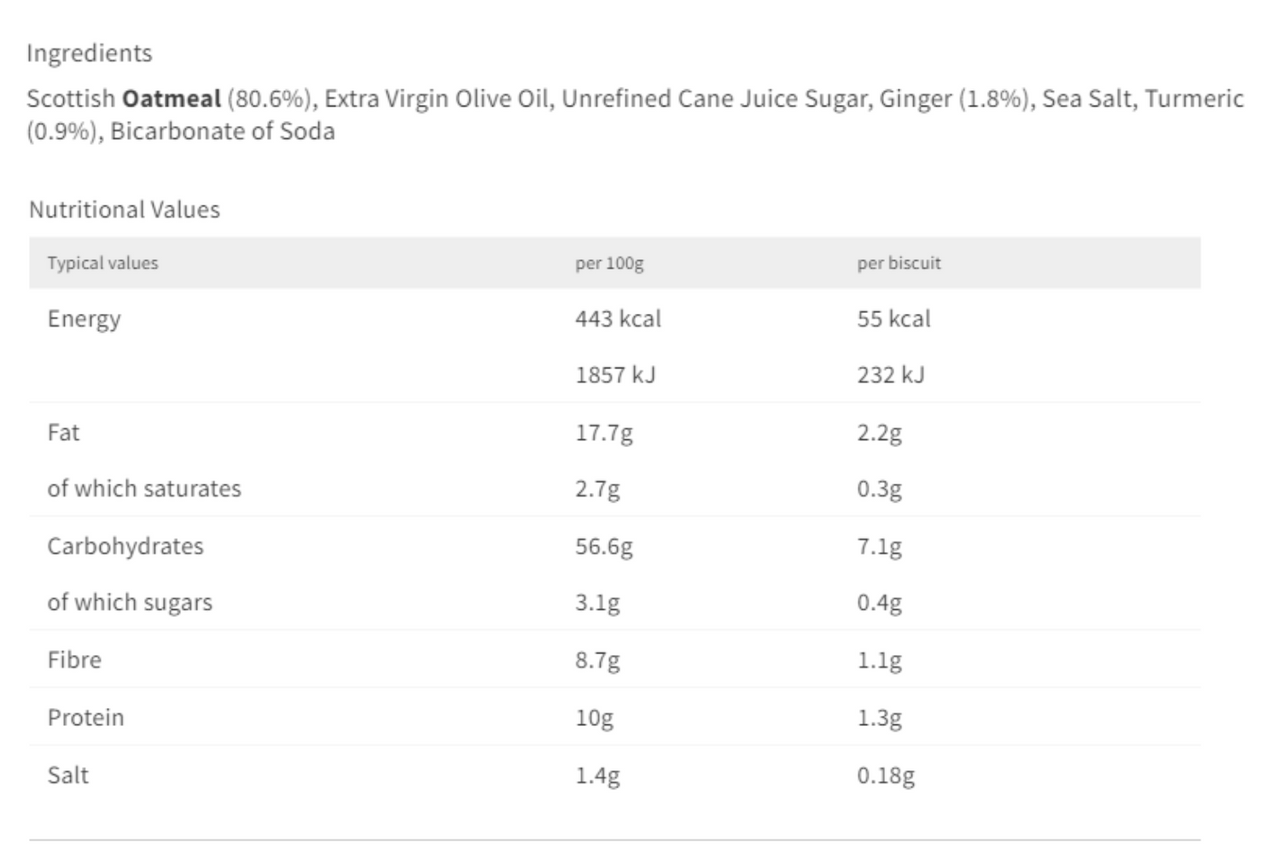Select the Salt row label
This screenshot has height=853, width=1280.
[x=68, y=774]
